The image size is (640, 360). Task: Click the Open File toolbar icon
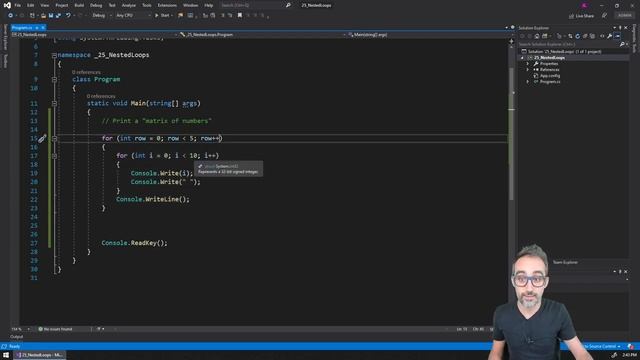(x=43, y=16)
